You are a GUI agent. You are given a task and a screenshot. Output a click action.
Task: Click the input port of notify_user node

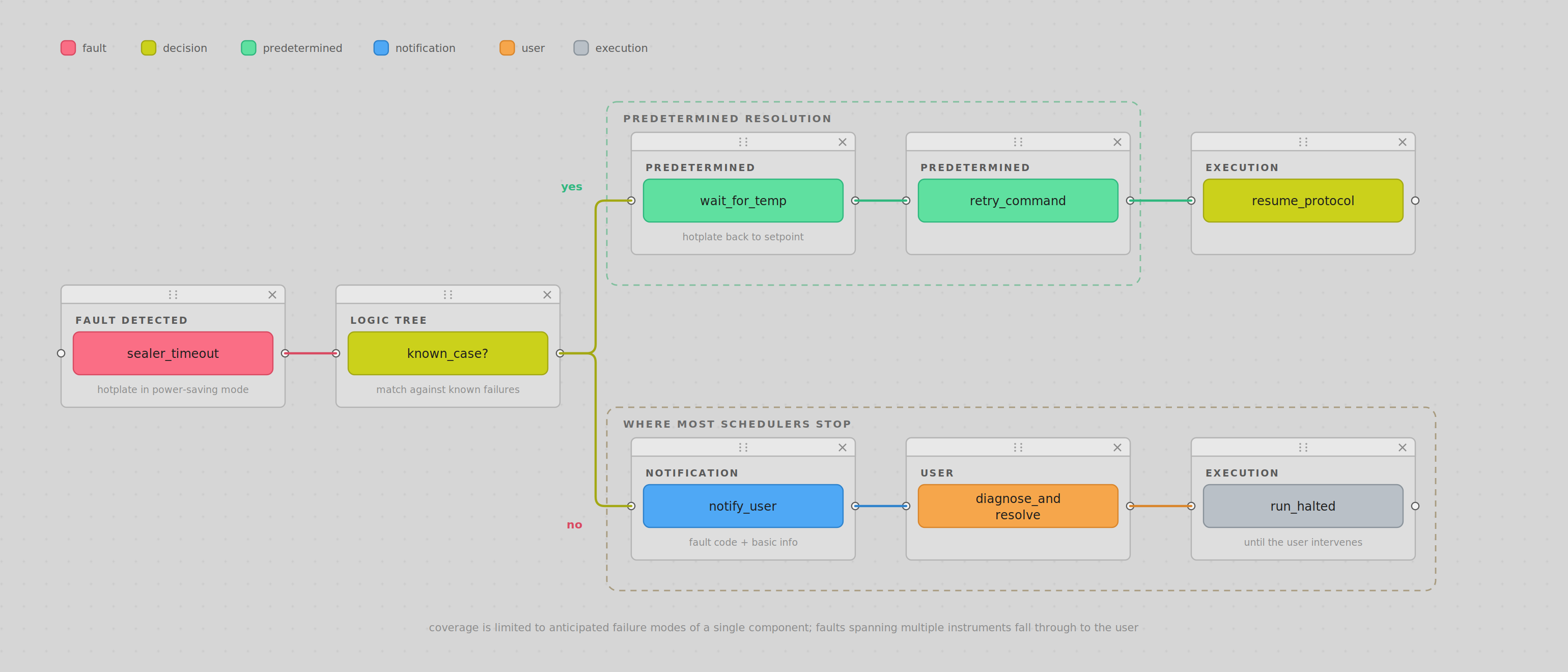[631, 506]
